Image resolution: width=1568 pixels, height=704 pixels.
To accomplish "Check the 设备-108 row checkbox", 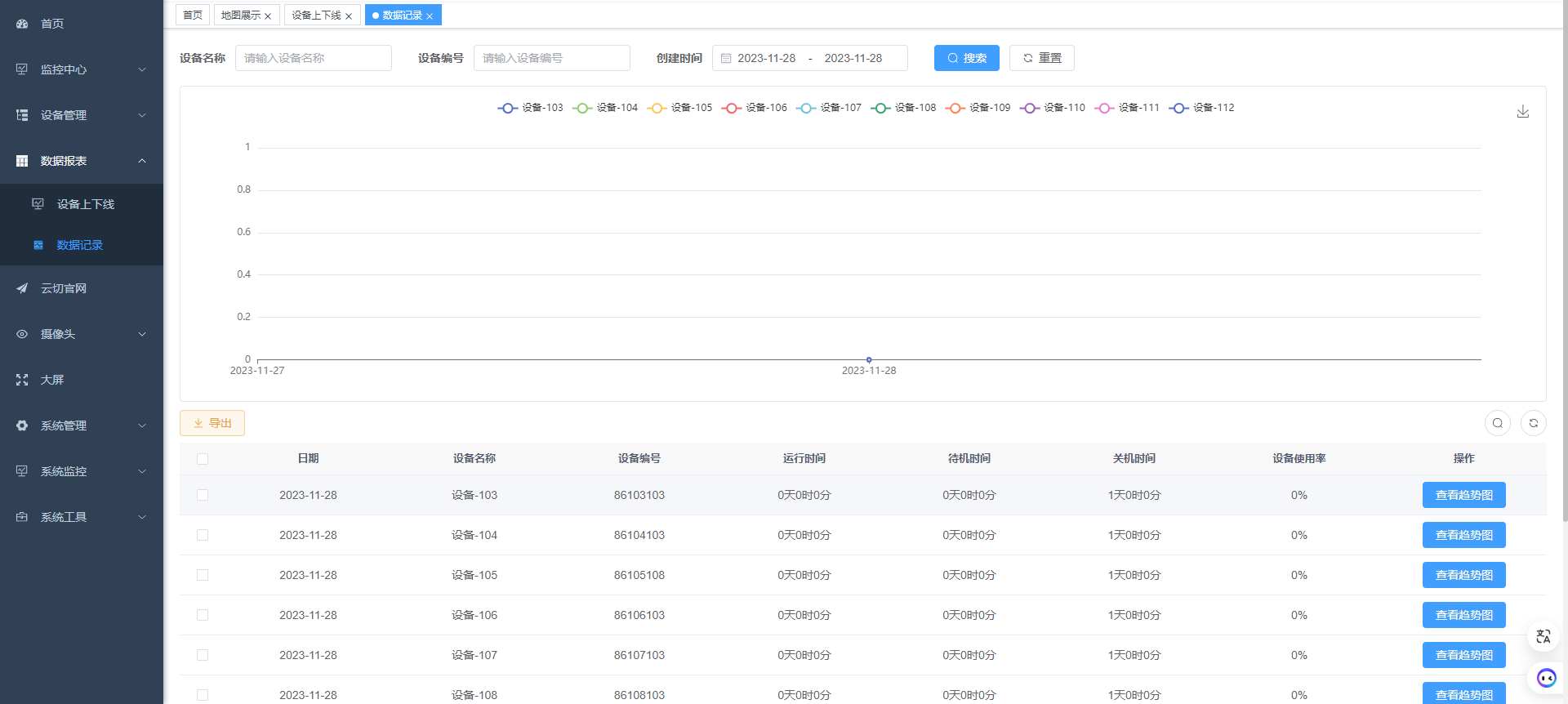I will point(203,695).
